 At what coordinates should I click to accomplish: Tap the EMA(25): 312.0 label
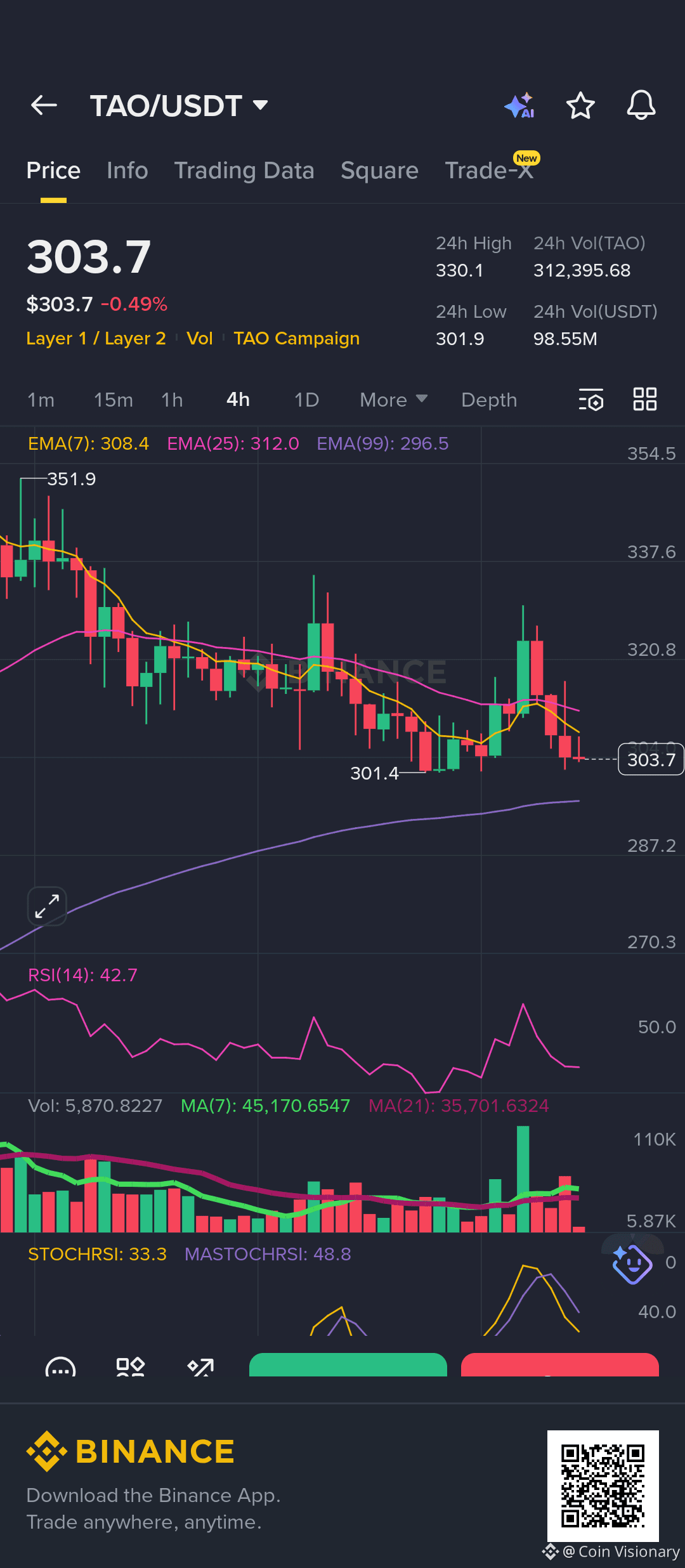point(233,443)
